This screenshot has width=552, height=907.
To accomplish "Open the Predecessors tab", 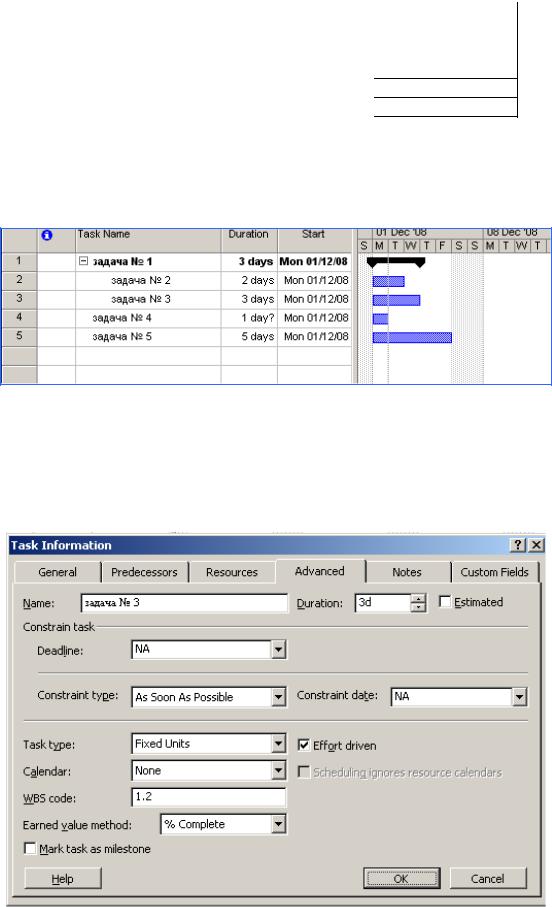I will 144,572.
